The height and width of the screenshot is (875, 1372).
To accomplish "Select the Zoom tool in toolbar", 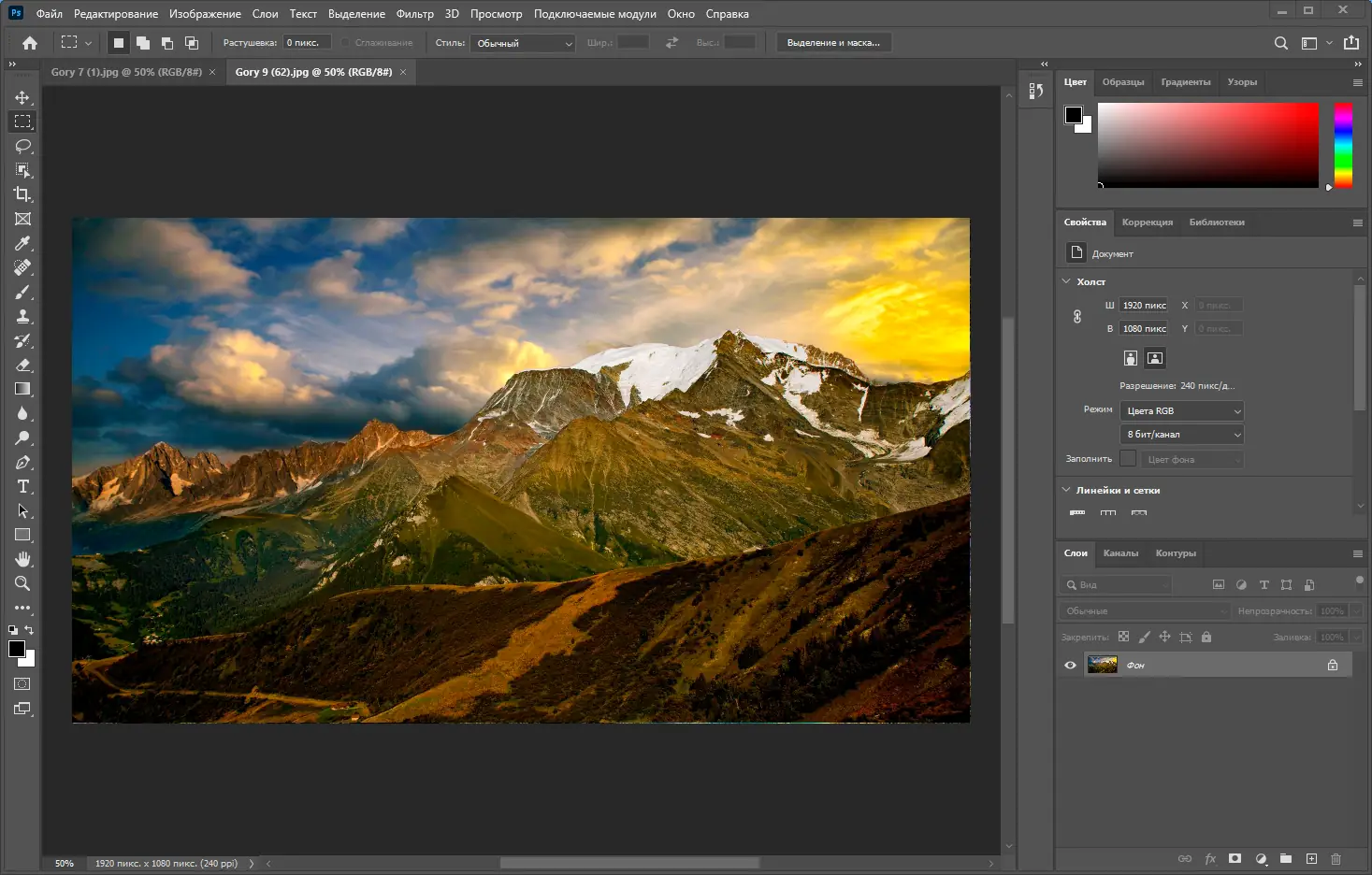I will pos(22,583).
